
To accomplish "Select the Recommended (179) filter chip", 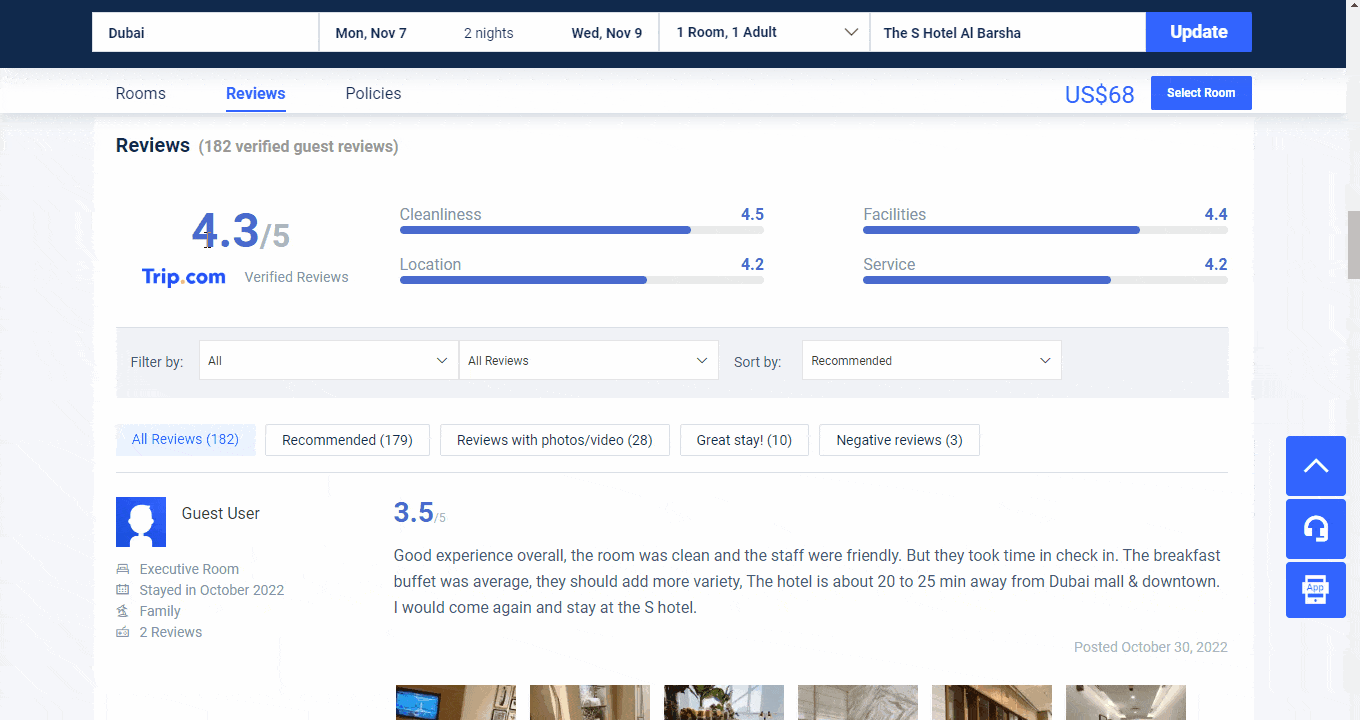I will (x=347, y=440).
